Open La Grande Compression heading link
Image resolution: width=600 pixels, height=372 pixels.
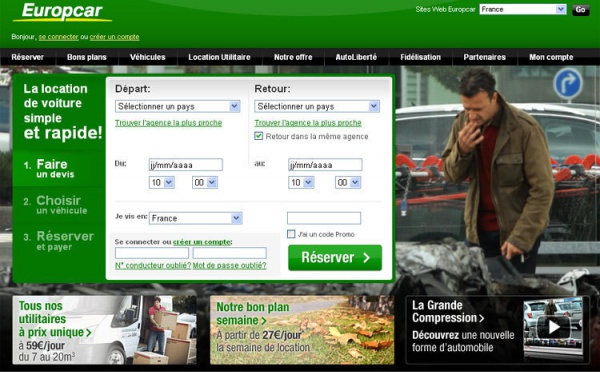pyautogui.click(x=448, y=312)
